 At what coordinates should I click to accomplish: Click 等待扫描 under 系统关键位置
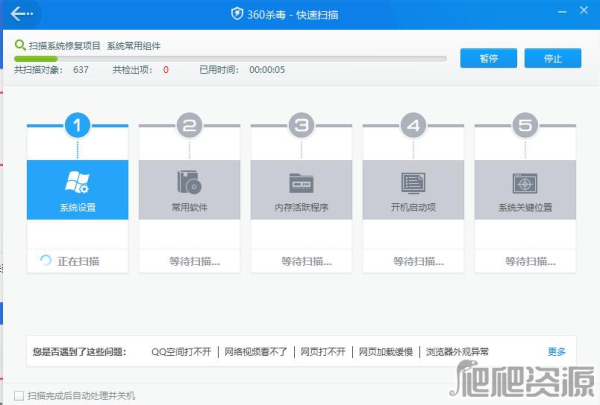[x=530, y=261]
